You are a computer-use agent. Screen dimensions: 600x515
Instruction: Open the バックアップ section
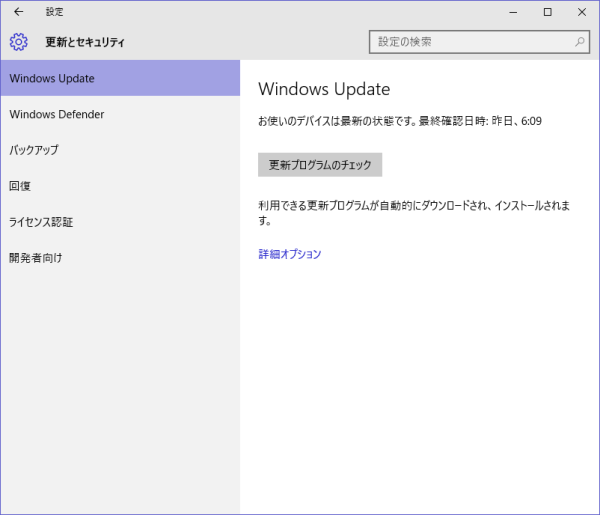pos(120,150)
